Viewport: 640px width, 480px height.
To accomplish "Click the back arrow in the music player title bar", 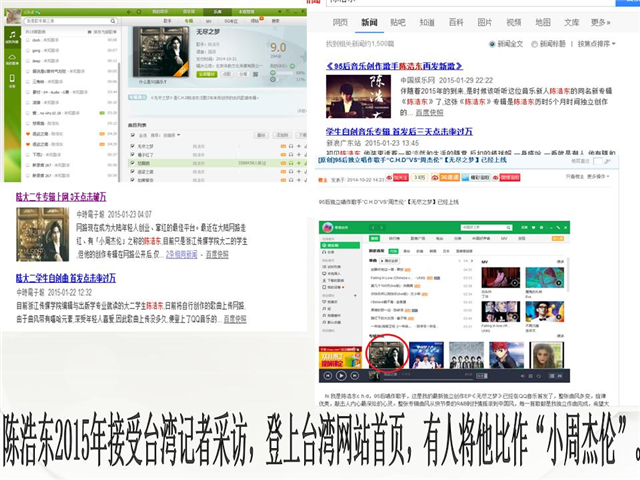I will point(129,12).
